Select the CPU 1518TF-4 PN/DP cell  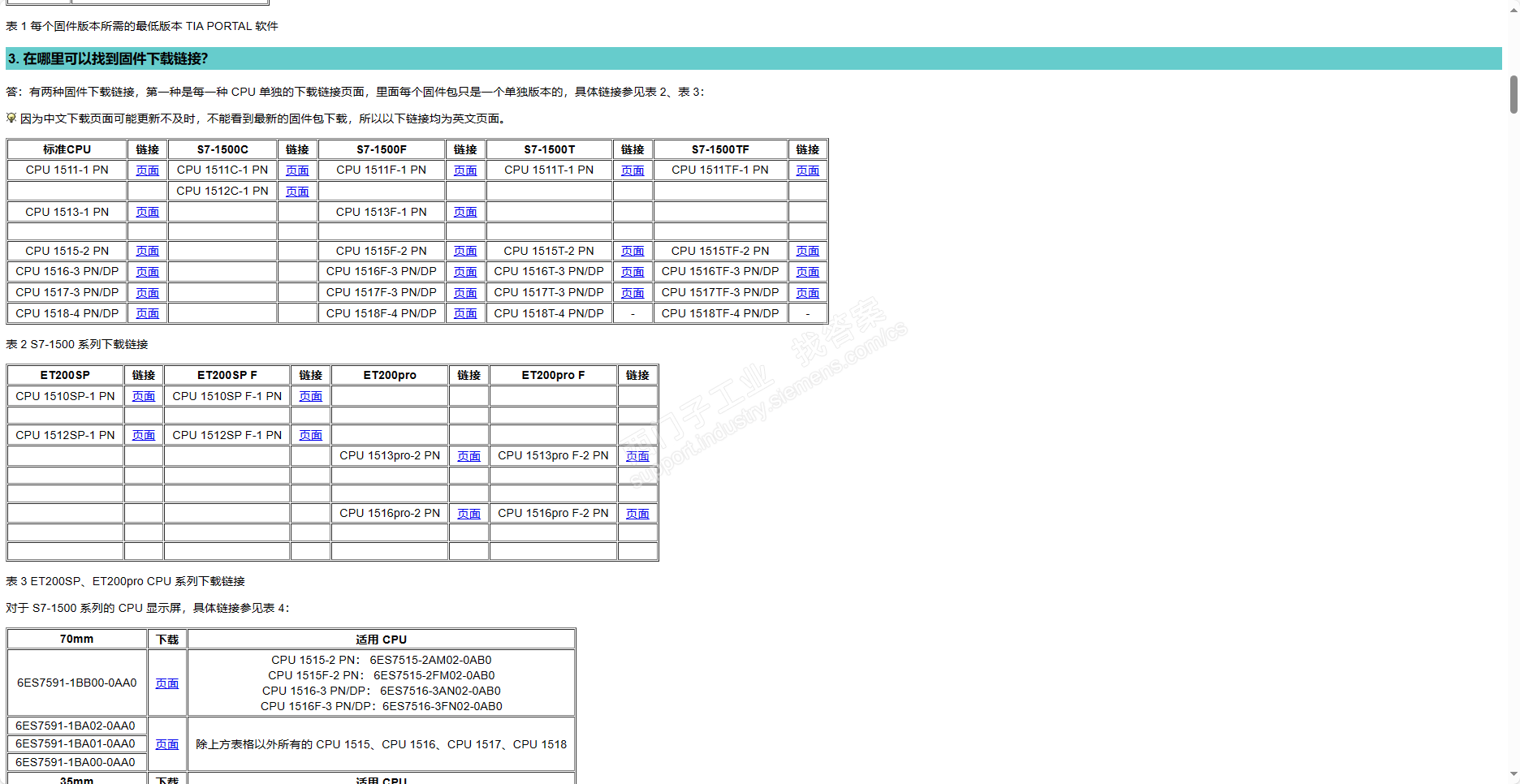coord(720,313)
